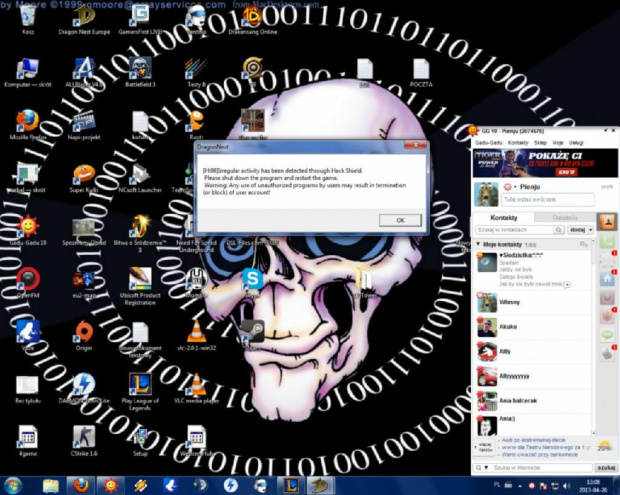Click the szukaj button in GG

[606, 468]
